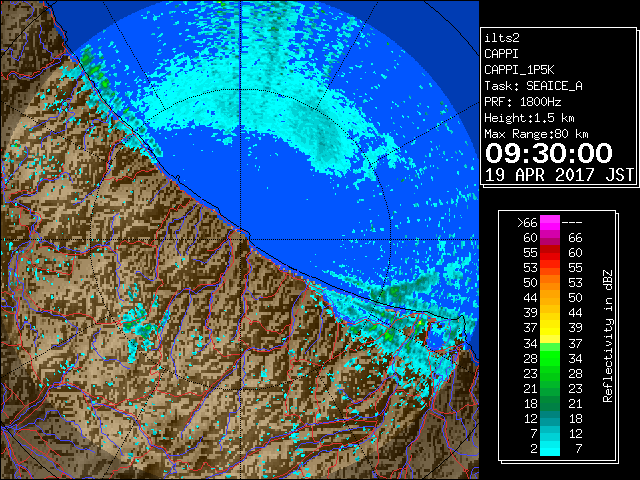Choose the cyan 2–7 dBZ swatch

coord(550,448)
